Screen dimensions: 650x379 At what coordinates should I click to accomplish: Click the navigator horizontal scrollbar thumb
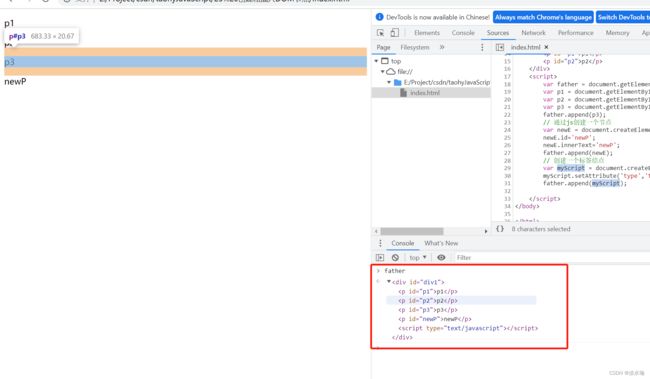tap(412, 231)
